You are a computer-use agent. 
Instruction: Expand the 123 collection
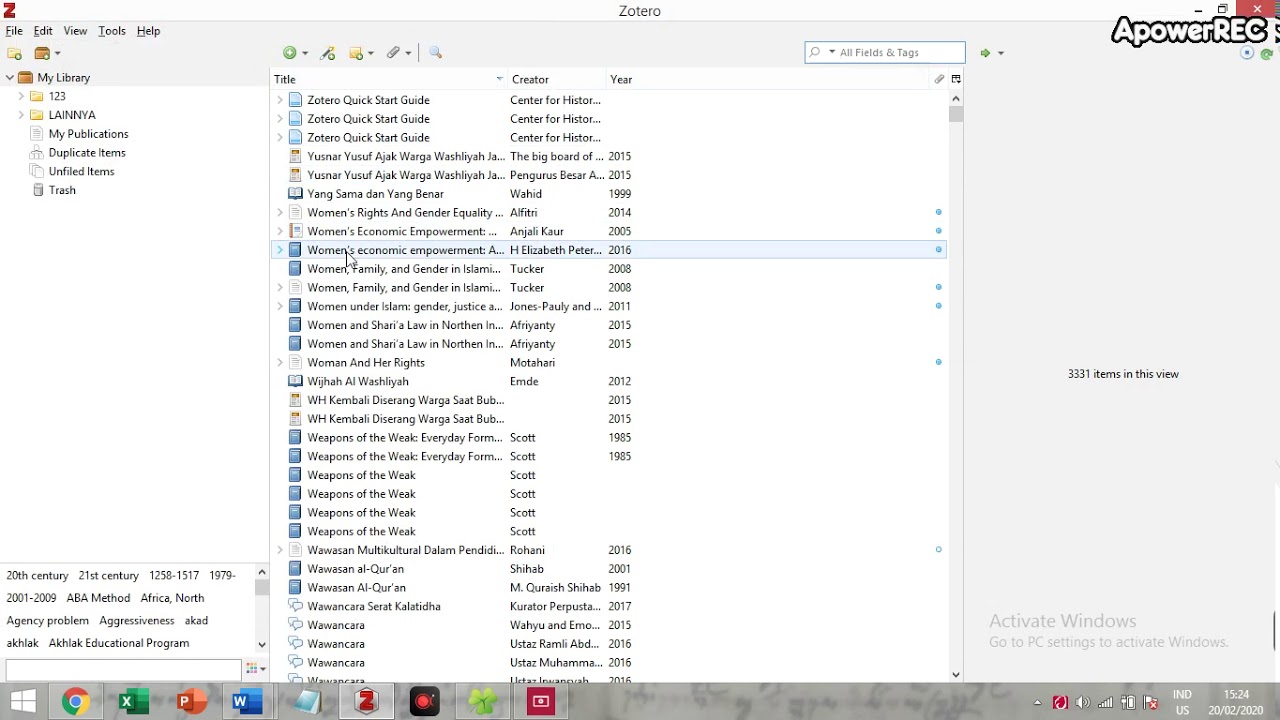(21, 97)
